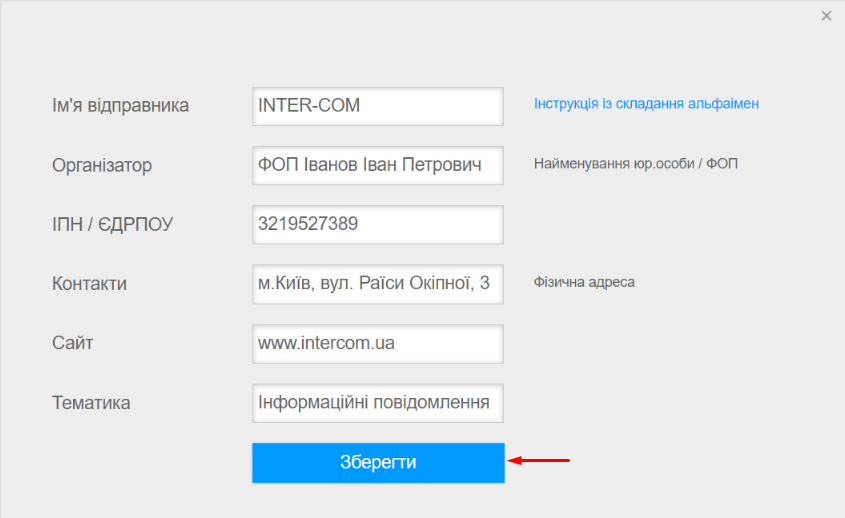845x518 pixels.
Task: Click the Тематика input field
Action: pos(377,403)
